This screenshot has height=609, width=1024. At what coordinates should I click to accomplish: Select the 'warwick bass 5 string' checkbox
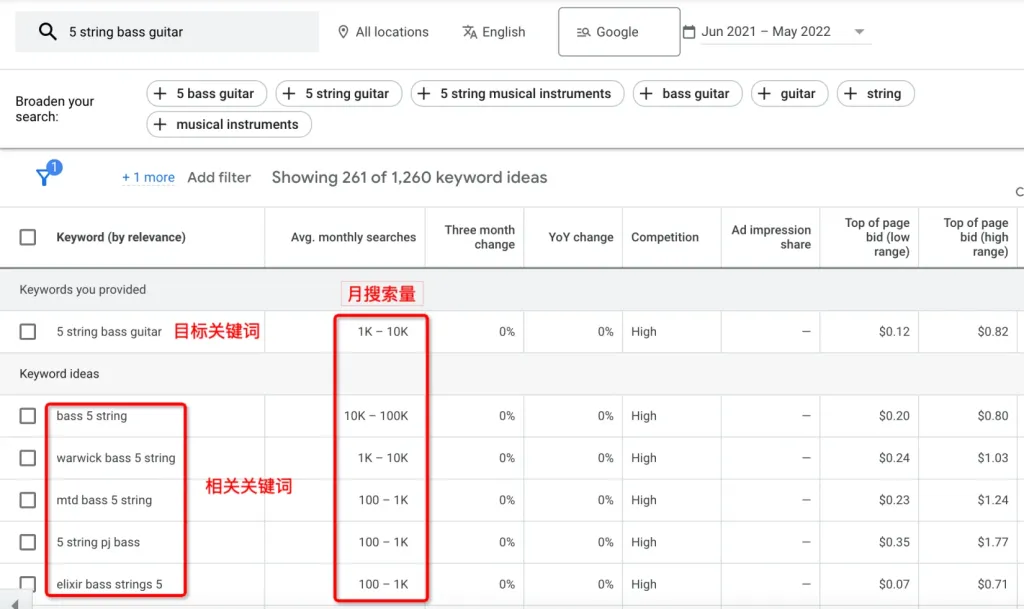coord(28,458)
